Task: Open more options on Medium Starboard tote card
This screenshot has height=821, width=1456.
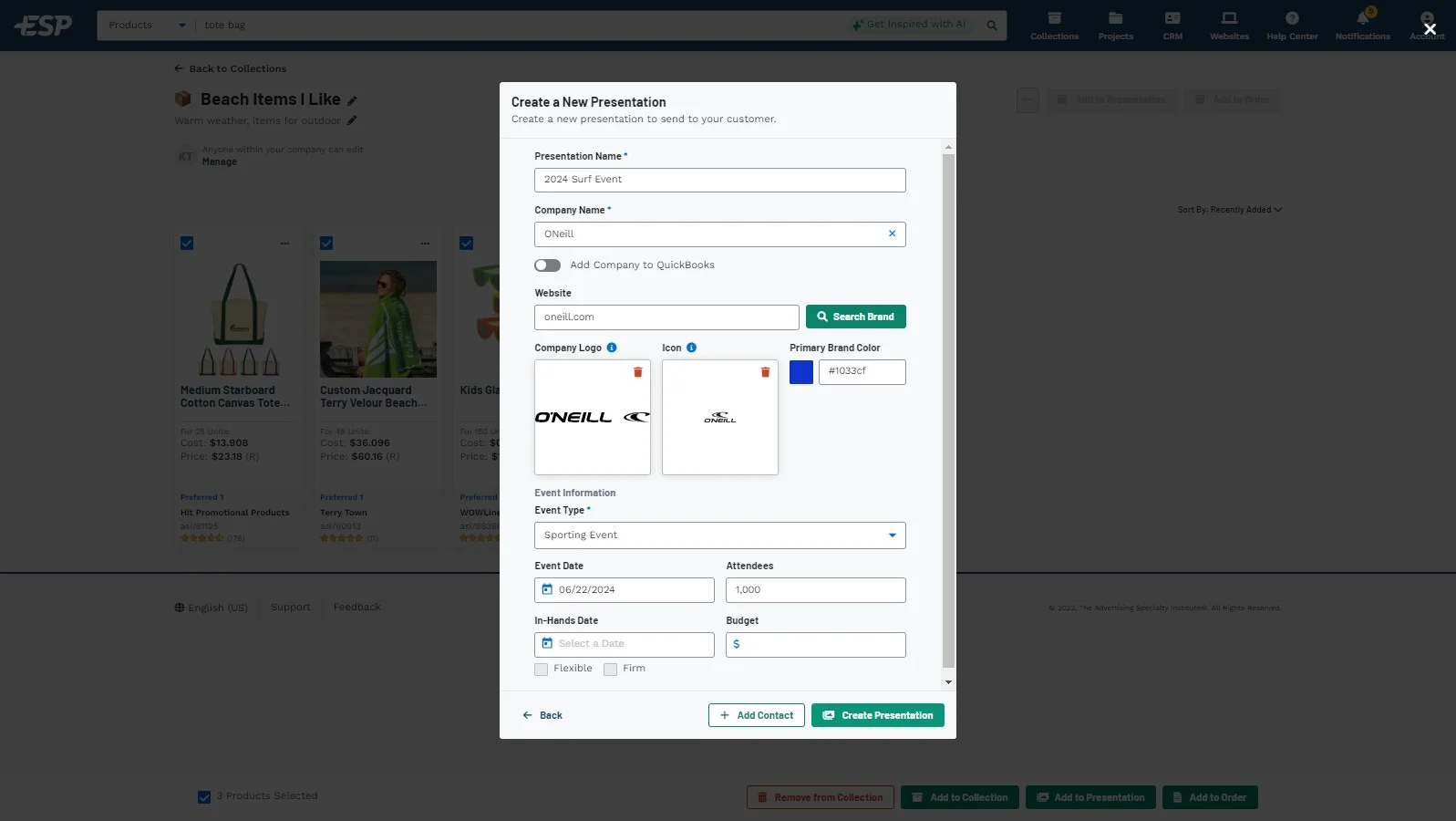Action: coord(284,244)
